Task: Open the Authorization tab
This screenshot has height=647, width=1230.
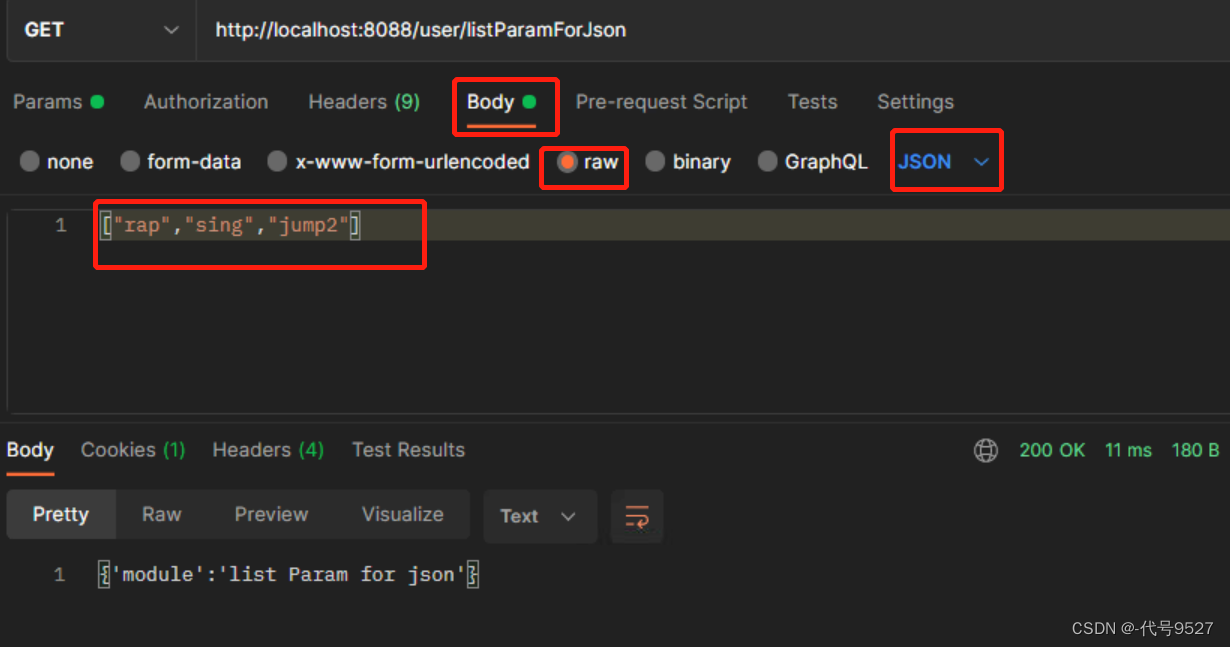Action: [206, 102]
